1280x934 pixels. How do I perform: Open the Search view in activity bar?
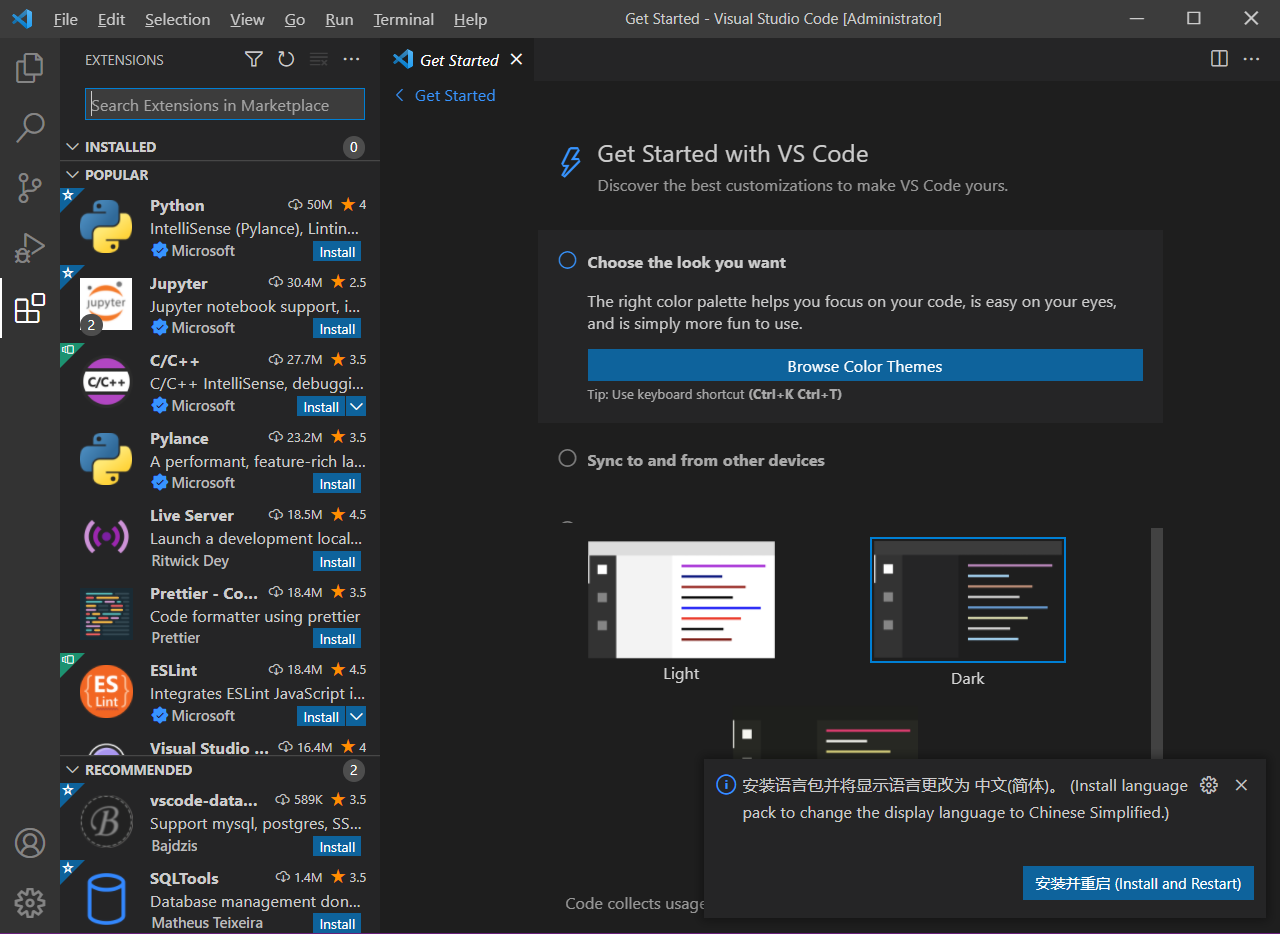[x=30, y=128]
